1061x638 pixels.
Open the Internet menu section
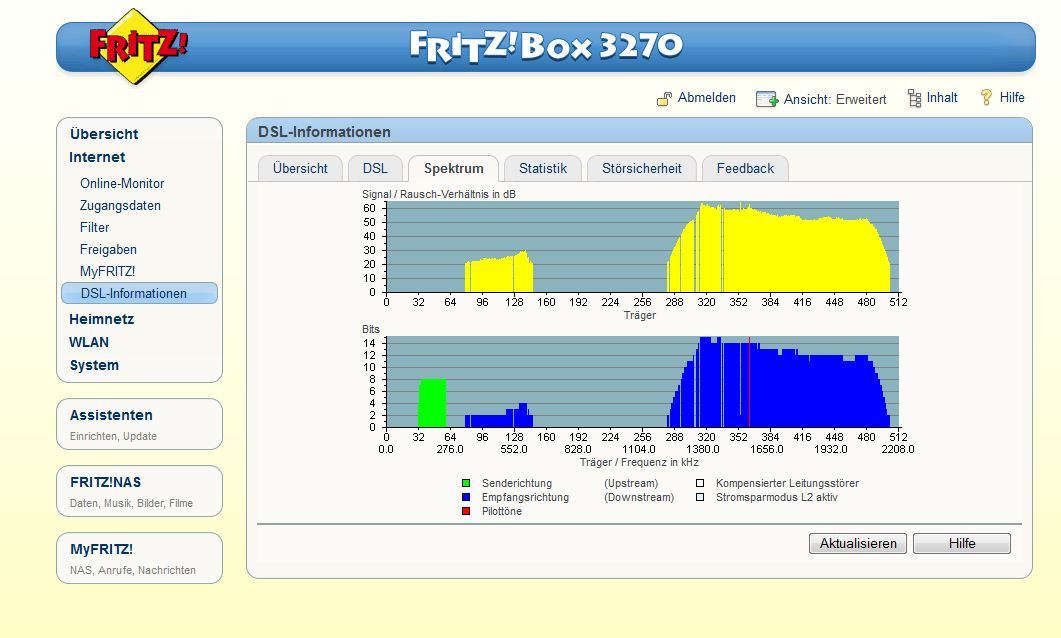click(x=97, y=157)
